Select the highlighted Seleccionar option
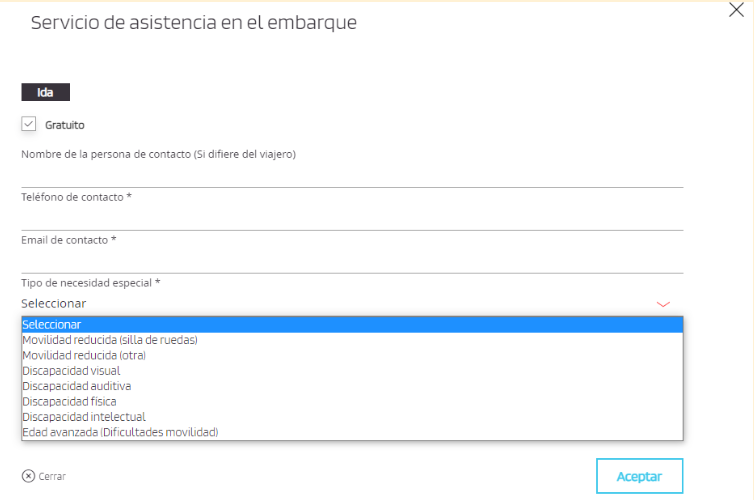 coord(52,325)
